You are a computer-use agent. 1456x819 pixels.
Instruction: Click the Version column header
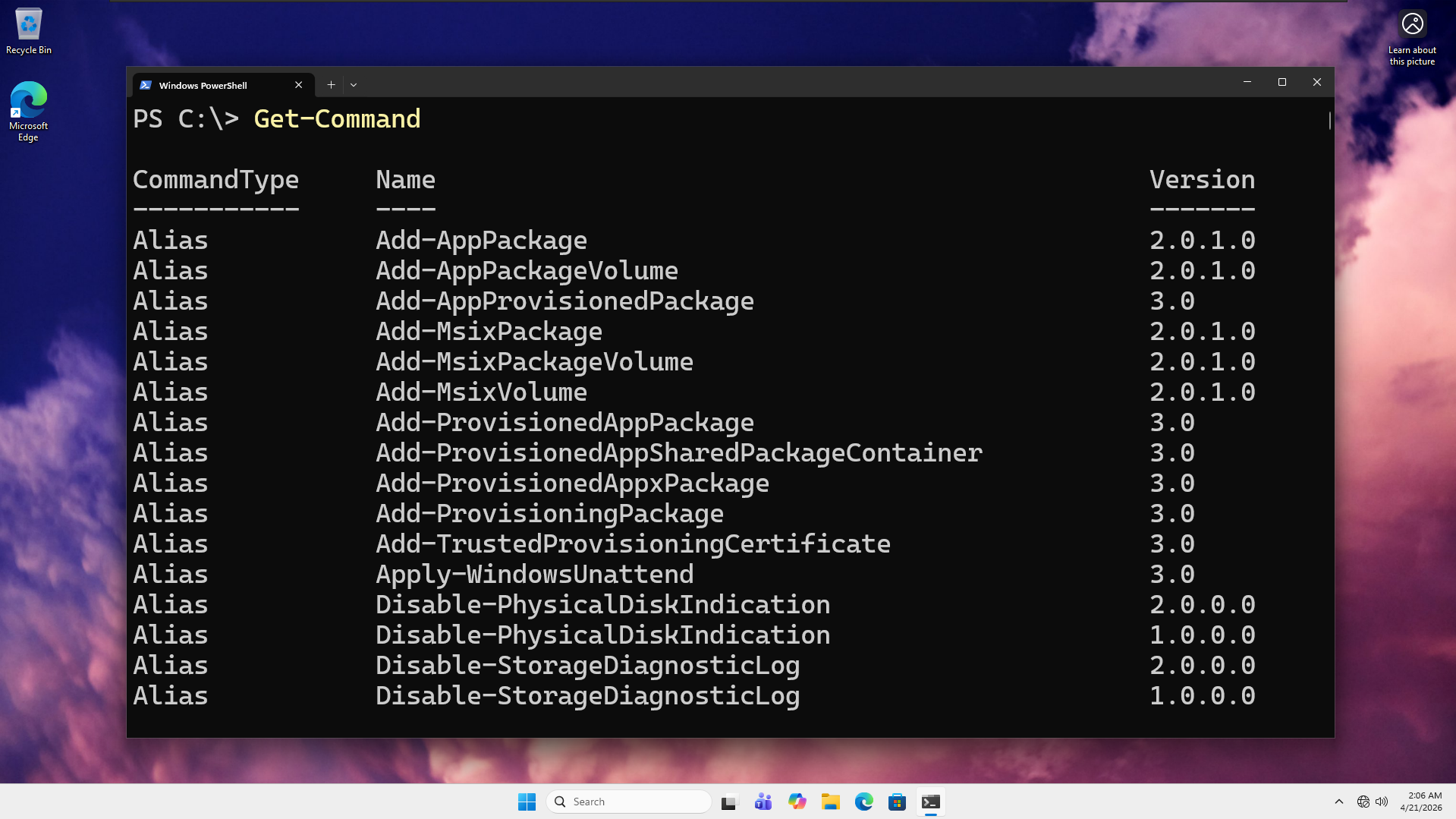point(1203,180)
